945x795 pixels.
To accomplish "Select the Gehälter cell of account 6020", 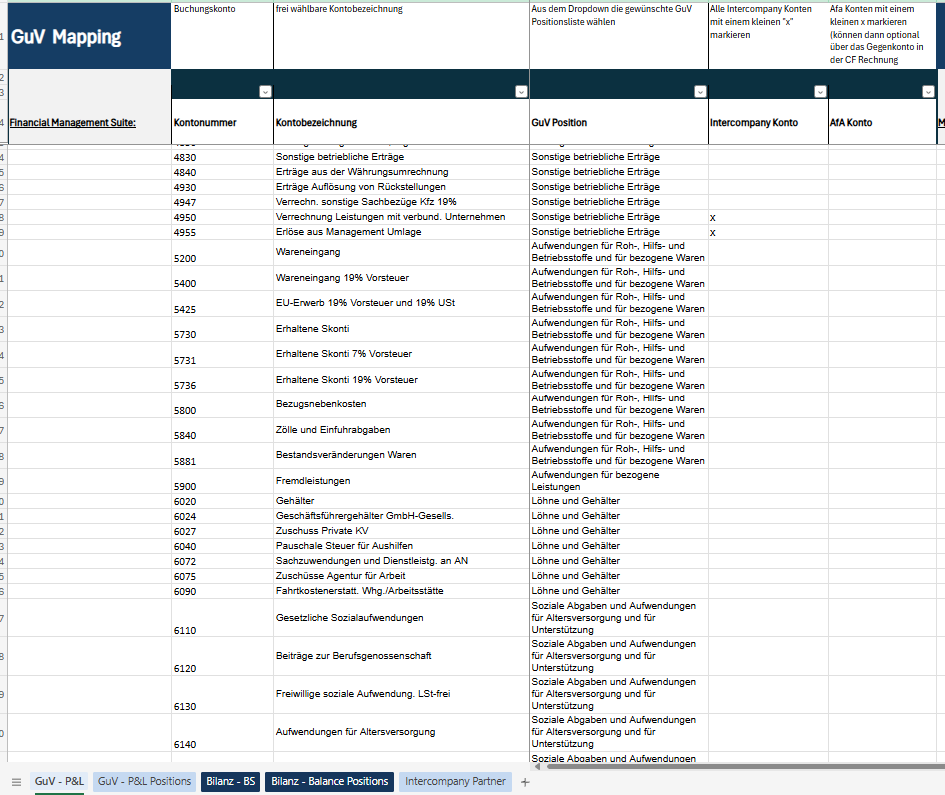I will click(401, 501).
